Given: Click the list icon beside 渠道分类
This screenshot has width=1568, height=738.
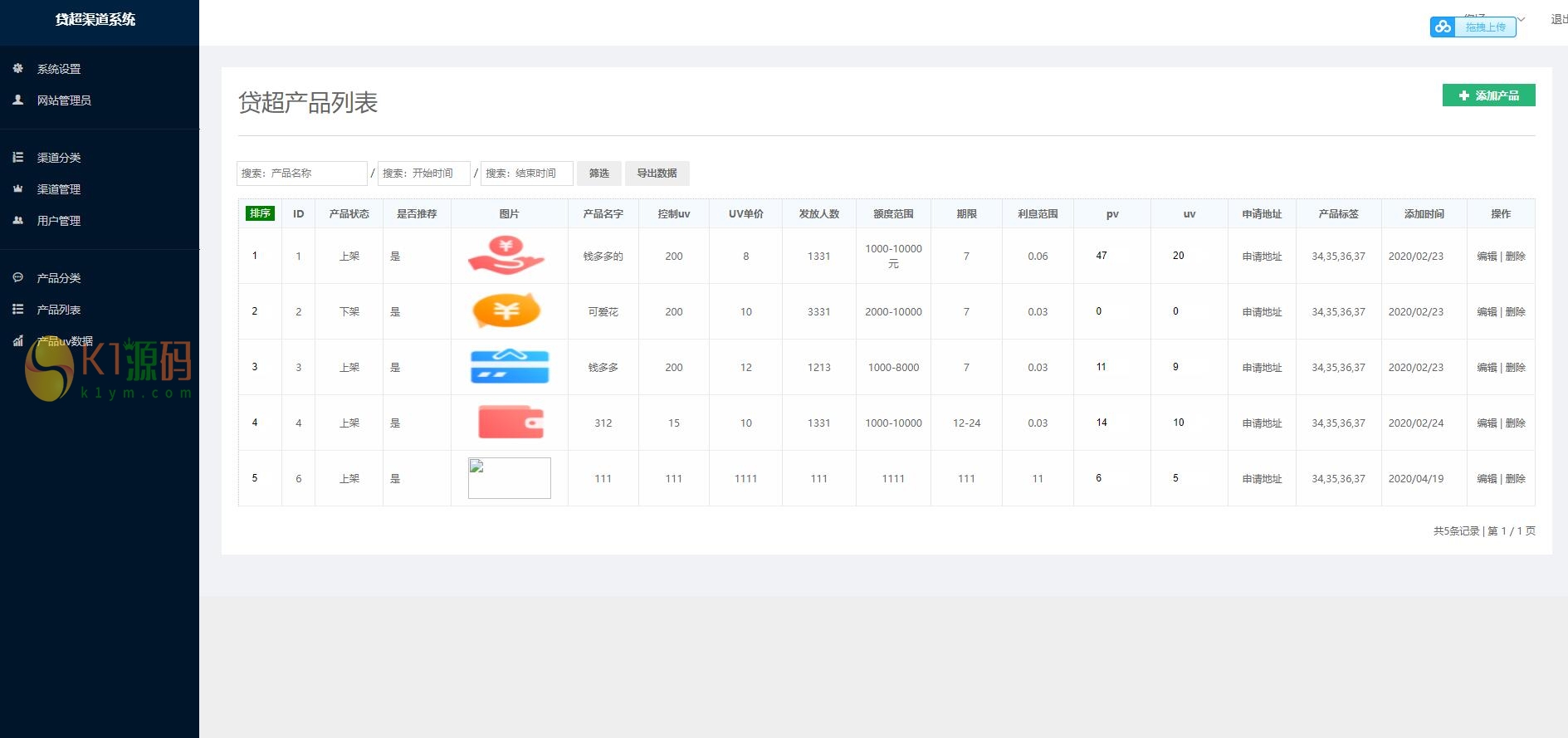Looking at the screenshot, I should (18, 157).
